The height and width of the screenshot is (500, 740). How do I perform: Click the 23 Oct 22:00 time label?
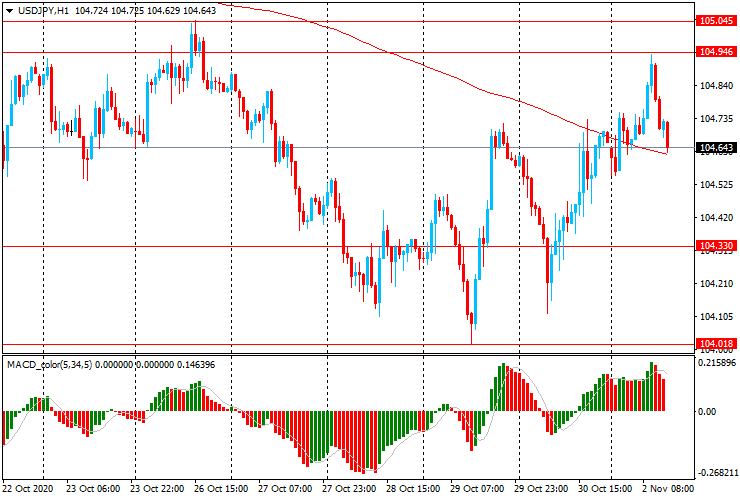(157, 488)
